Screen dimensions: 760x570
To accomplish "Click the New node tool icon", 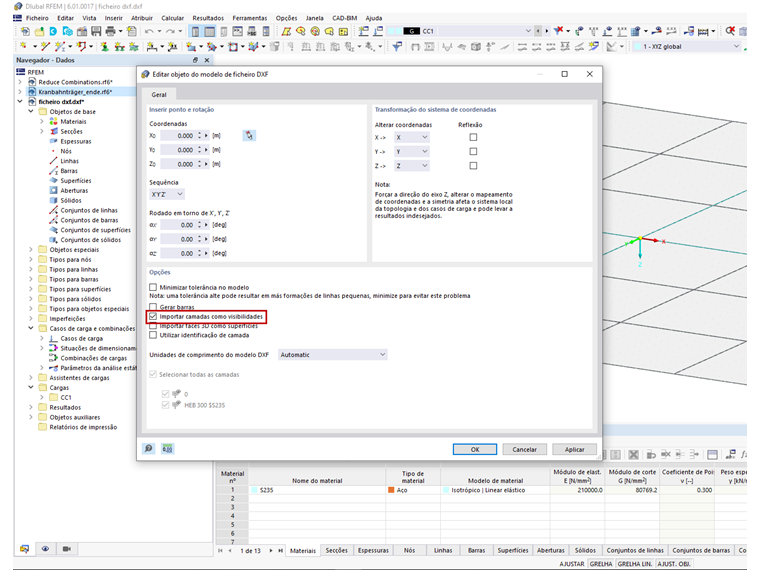I will (23, 47).
